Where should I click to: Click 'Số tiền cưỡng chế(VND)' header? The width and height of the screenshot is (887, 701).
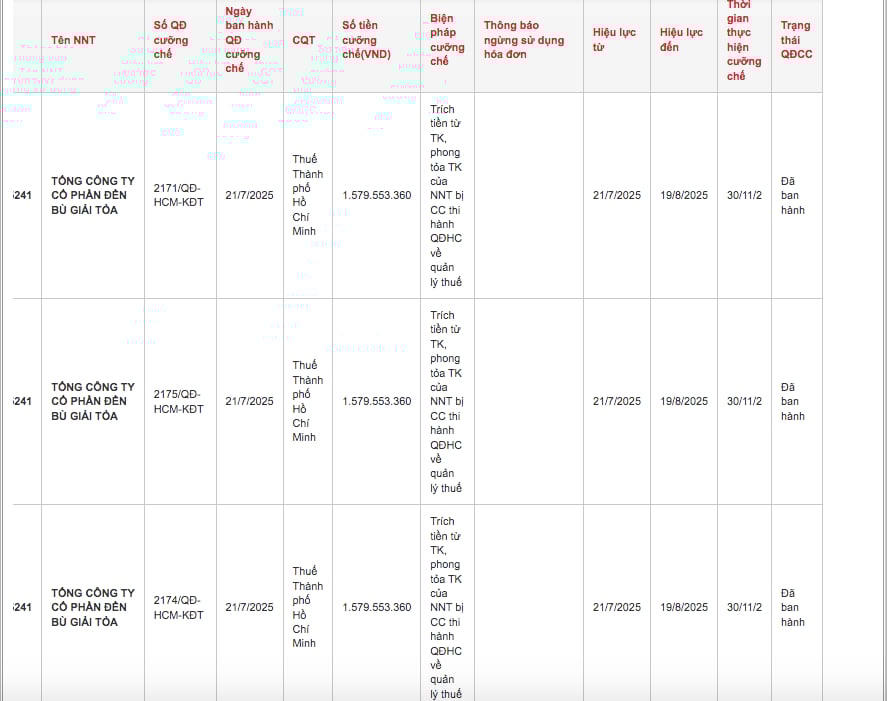click(x=366, y=40)
